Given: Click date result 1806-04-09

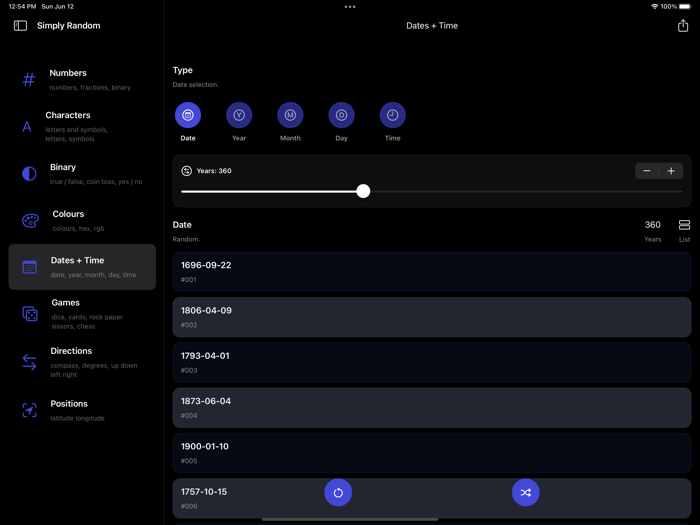Looking at the screenshot, I should (432, 317).
